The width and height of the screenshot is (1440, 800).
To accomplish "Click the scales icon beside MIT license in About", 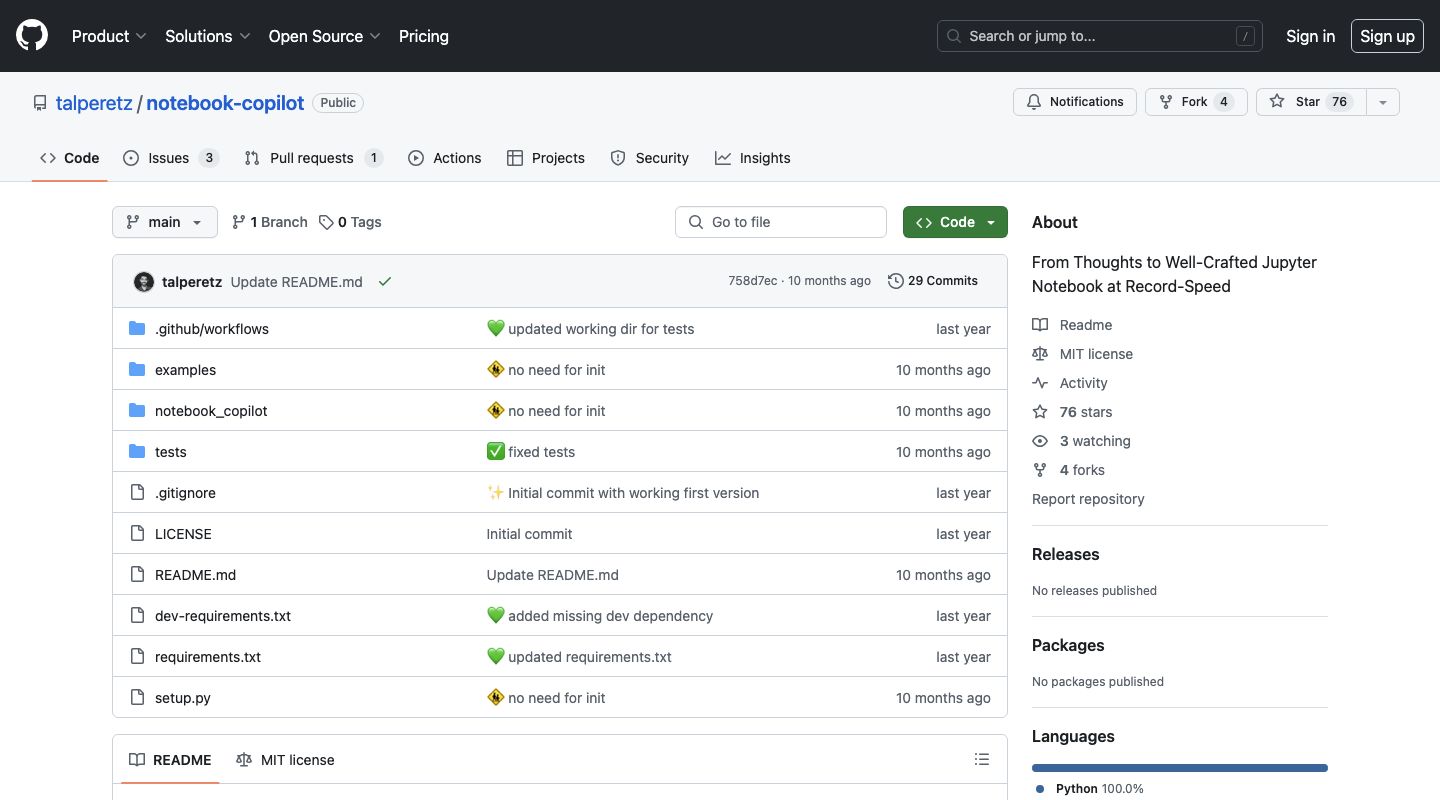I will (x=1040, y=354).
